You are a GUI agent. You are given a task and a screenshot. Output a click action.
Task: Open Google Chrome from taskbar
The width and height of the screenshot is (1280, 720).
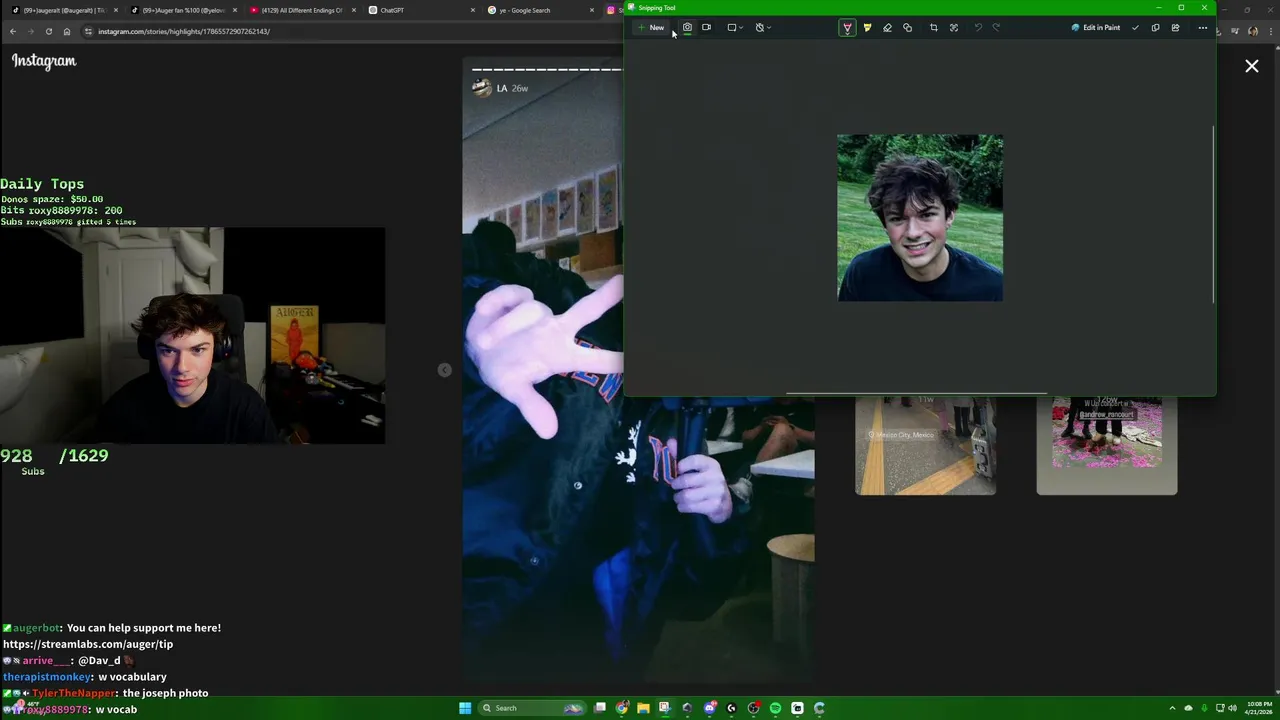tap(622, 708)
